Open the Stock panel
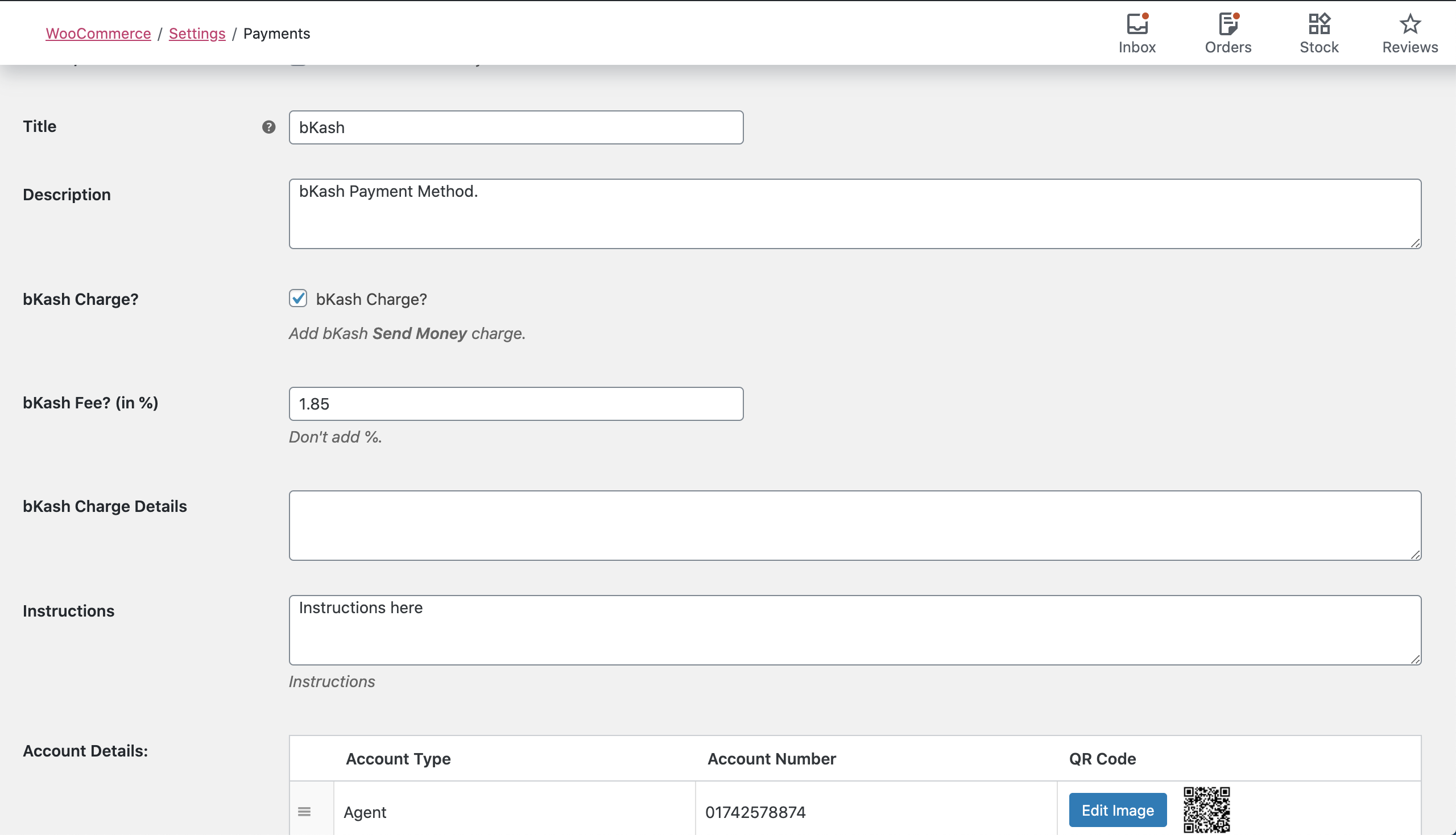 (x=1318, y=32)
